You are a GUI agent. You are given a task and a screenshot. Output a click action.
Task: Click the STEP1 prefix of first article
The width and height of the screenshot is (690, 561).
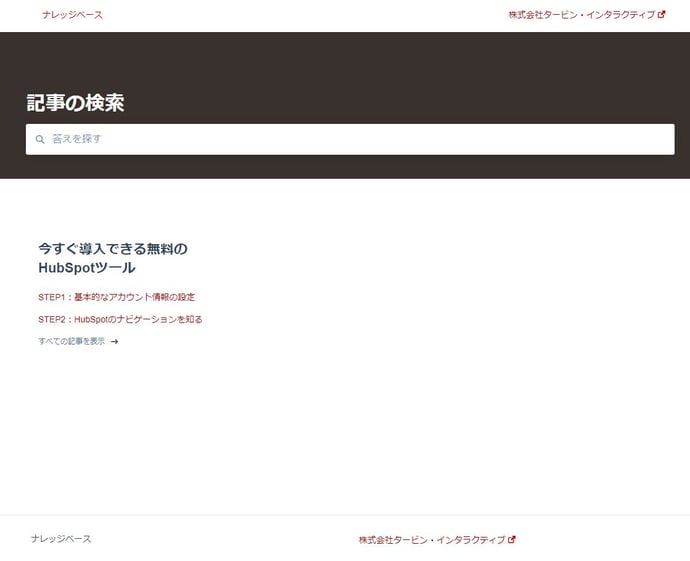50,297
